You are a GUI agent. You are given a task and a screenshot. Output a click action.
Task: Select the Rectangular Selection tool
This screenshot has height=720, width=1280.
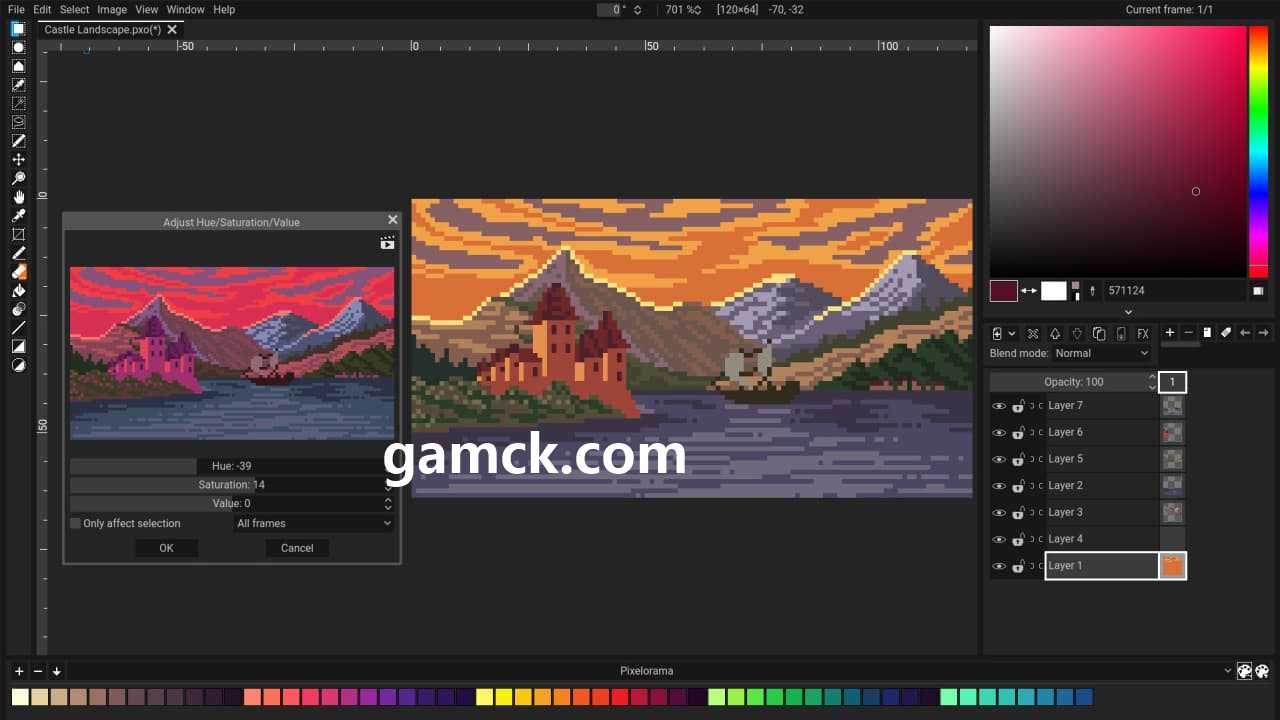click(x=18, y=28)
